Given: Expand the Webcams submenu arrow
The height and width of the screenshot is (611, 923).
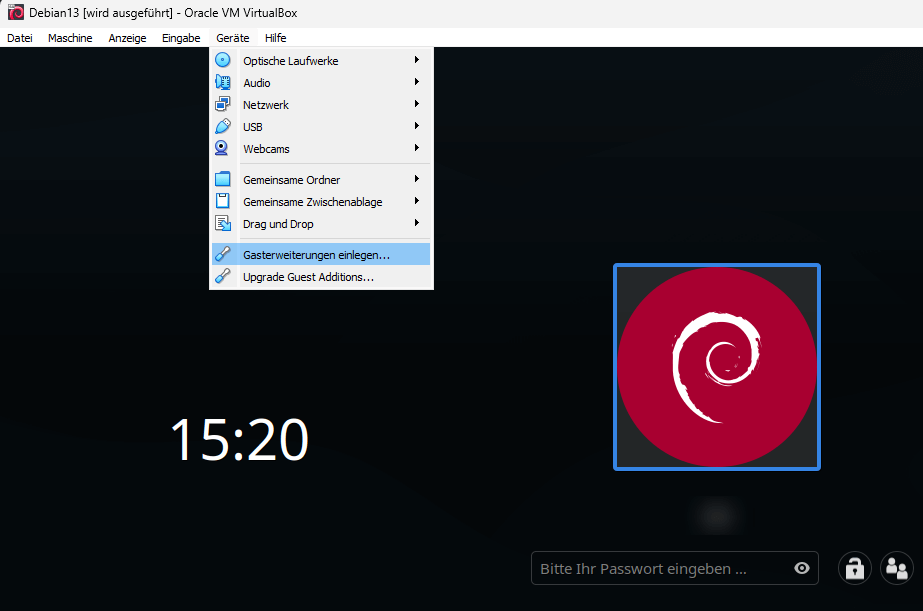Looking at the screenshot, I should pos(416,148).
